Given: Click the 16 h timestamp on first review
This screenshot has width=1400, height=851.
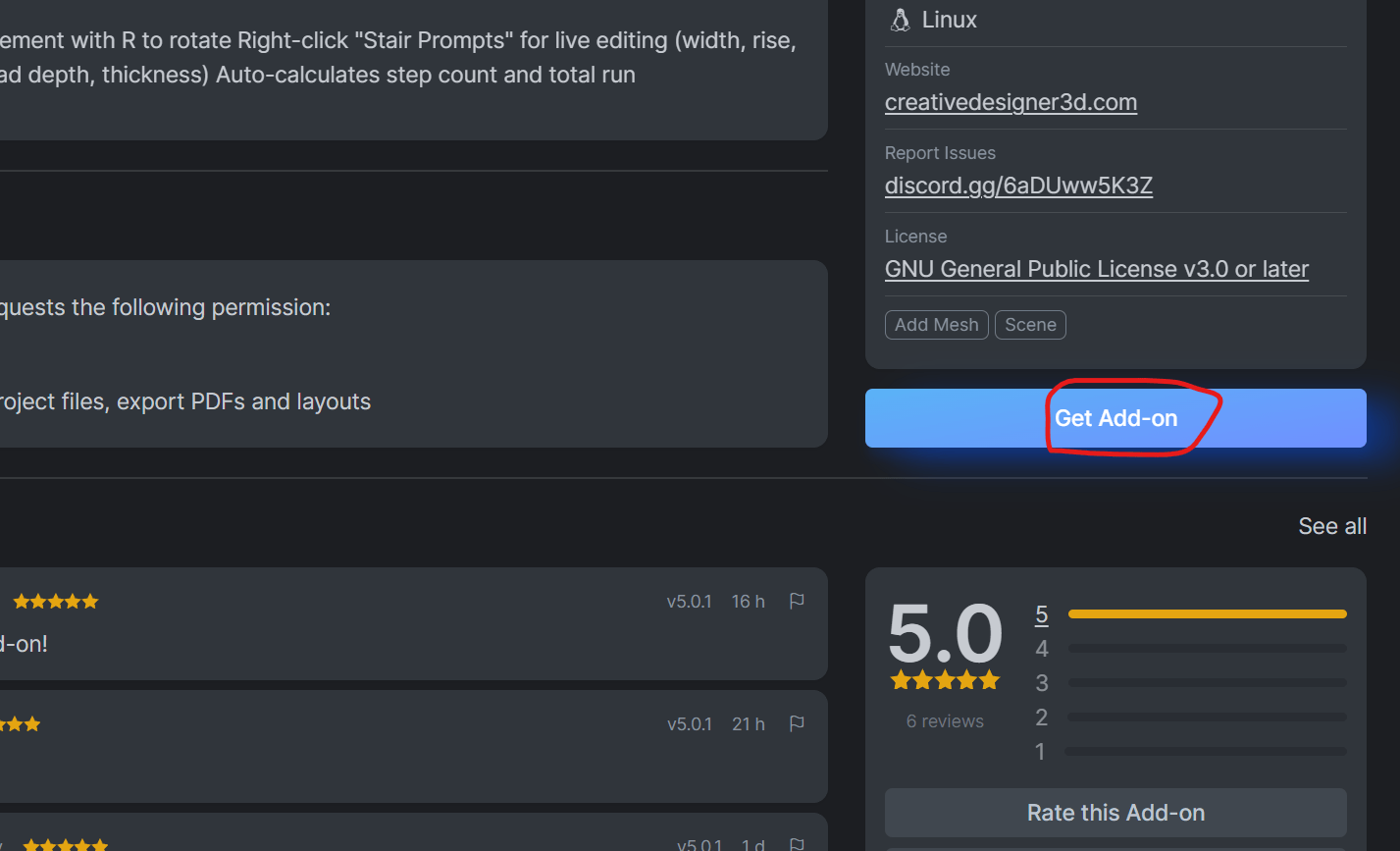Looking at the screenshot, I should [x=748, y=602].
